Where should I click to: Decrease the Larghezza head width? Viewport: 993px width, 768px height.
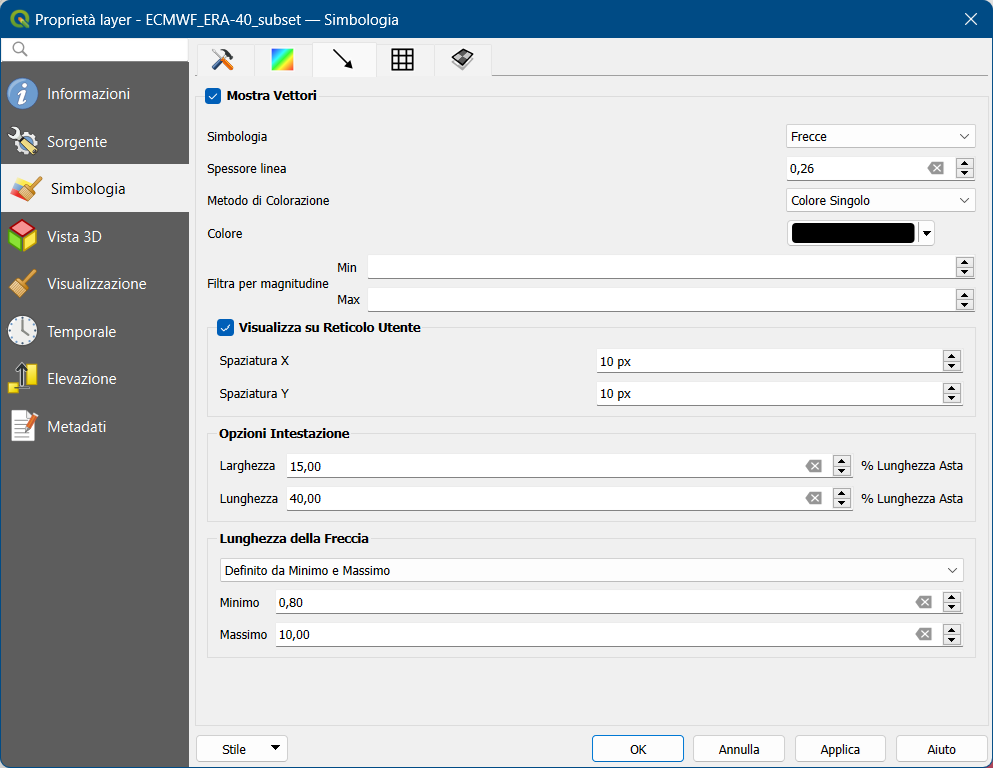click(x=842, y=472)
